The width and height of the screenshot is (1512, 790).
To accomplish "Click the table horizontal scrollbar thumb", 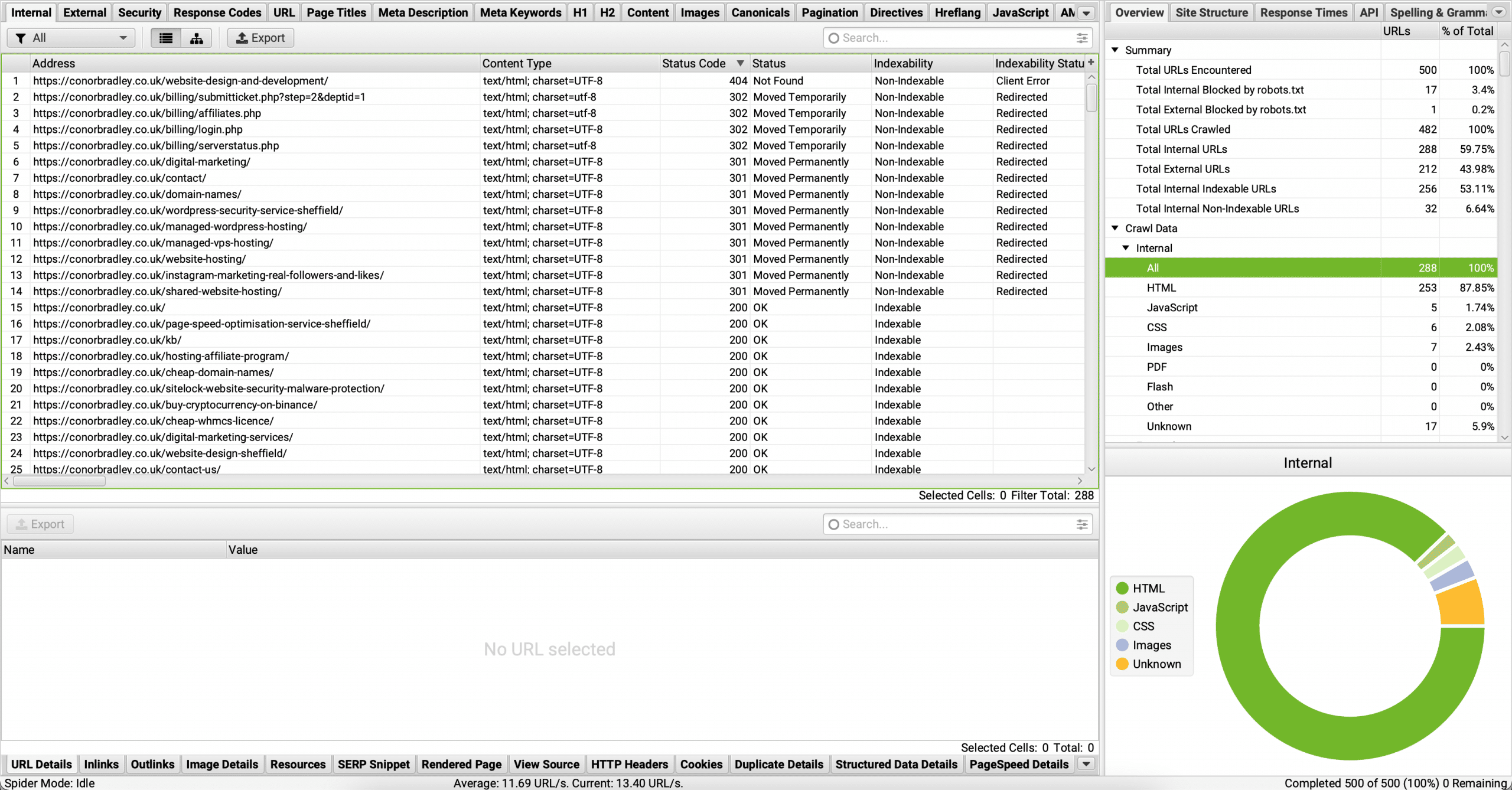I will pos(59,481).
